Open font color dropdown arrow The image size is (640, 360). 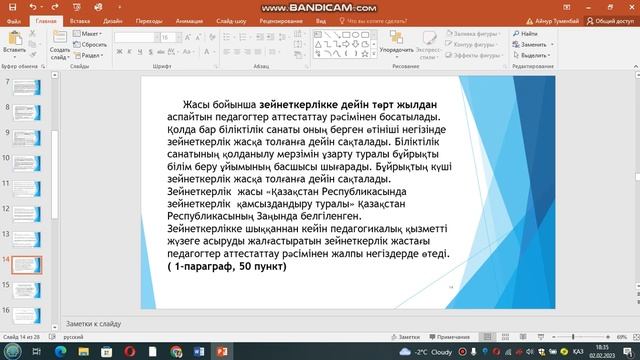pyautogui.click(x=214, y=52)
